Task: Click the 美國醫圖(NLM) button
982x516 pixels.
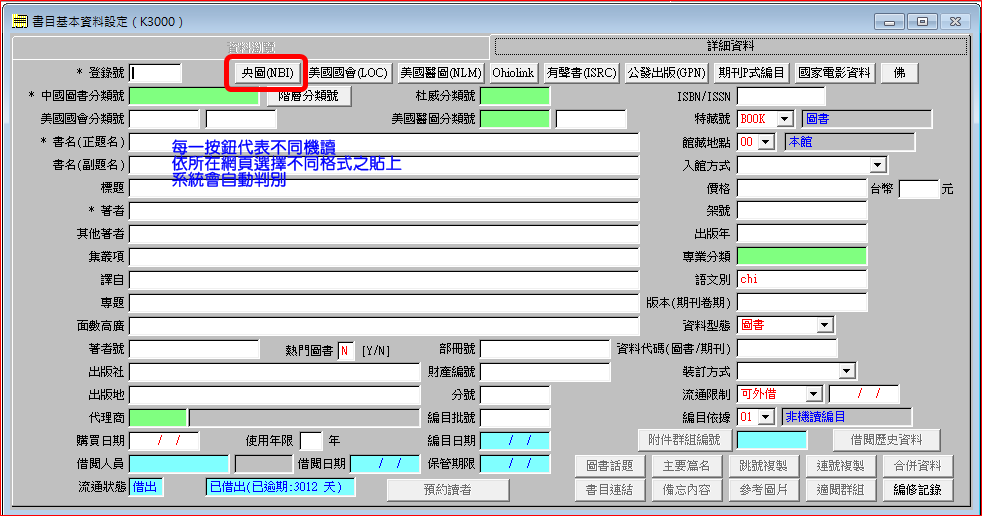Action: [x=441, y=73]
